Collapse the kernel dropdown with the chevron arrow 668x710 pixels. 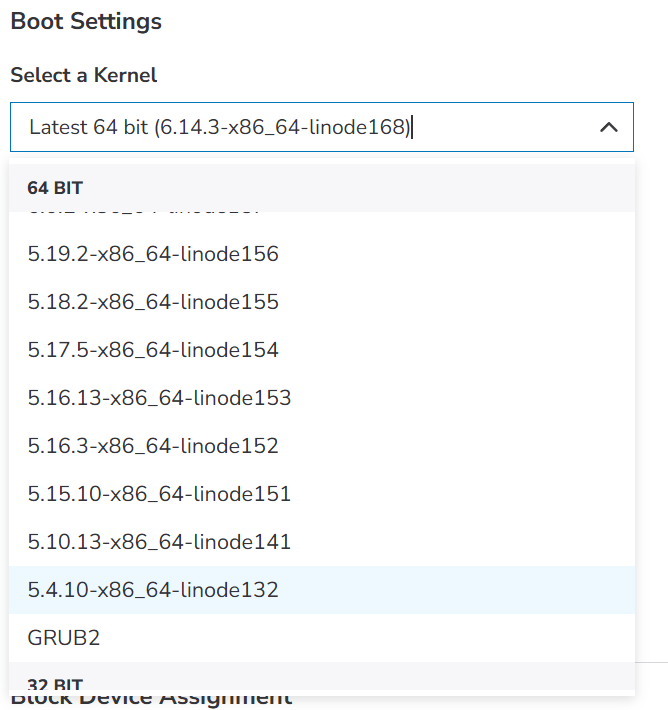[x=609, y=127]
